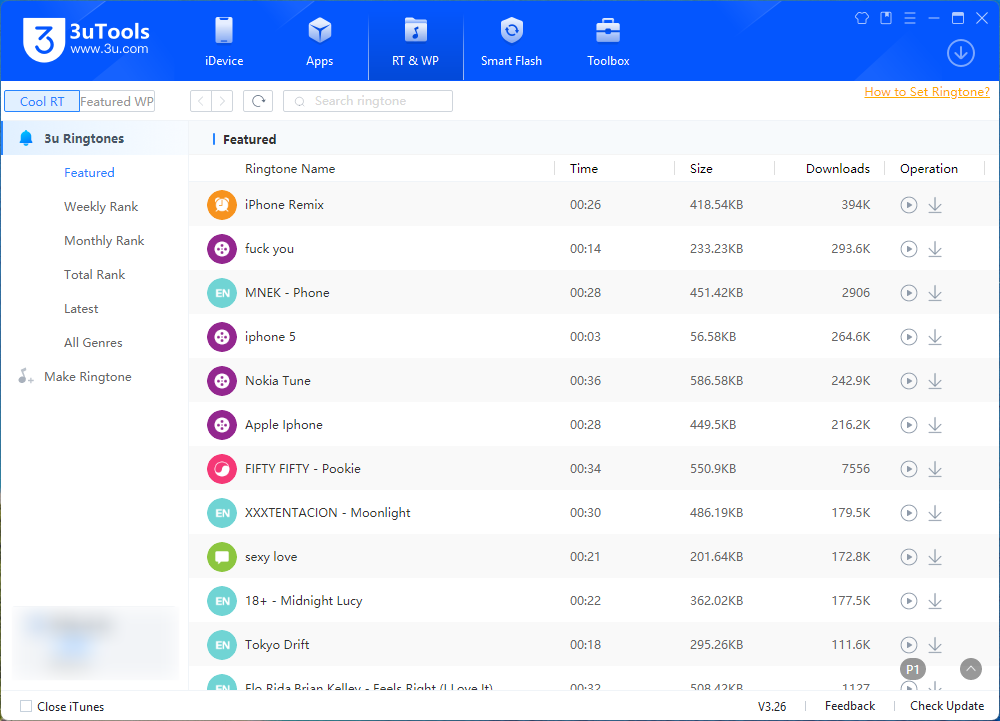
Task: Refresh the ringtone list
Action: click(258, 101)
